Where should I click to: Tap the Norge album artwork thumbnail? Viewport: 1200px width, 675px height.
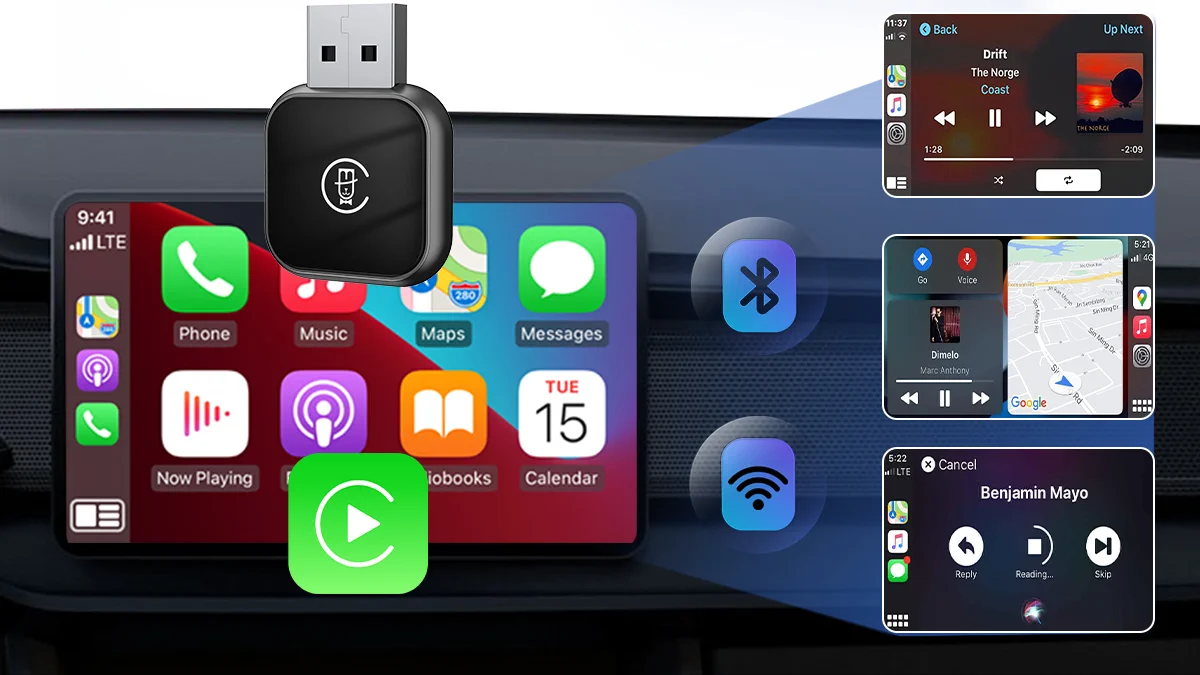point(1108,92)
